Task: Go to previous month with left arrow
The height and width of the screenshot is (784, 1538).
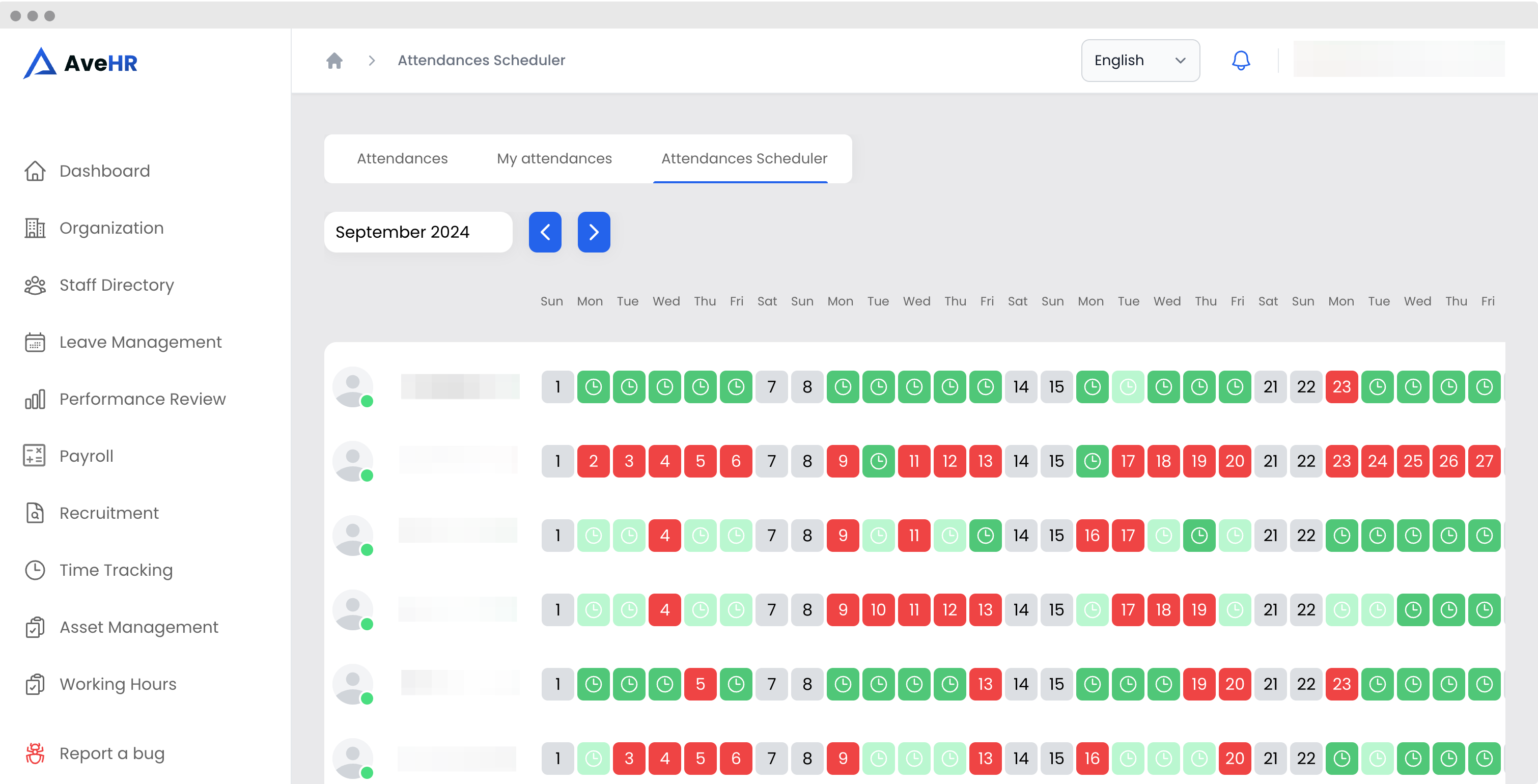Action: click(545, 232)
